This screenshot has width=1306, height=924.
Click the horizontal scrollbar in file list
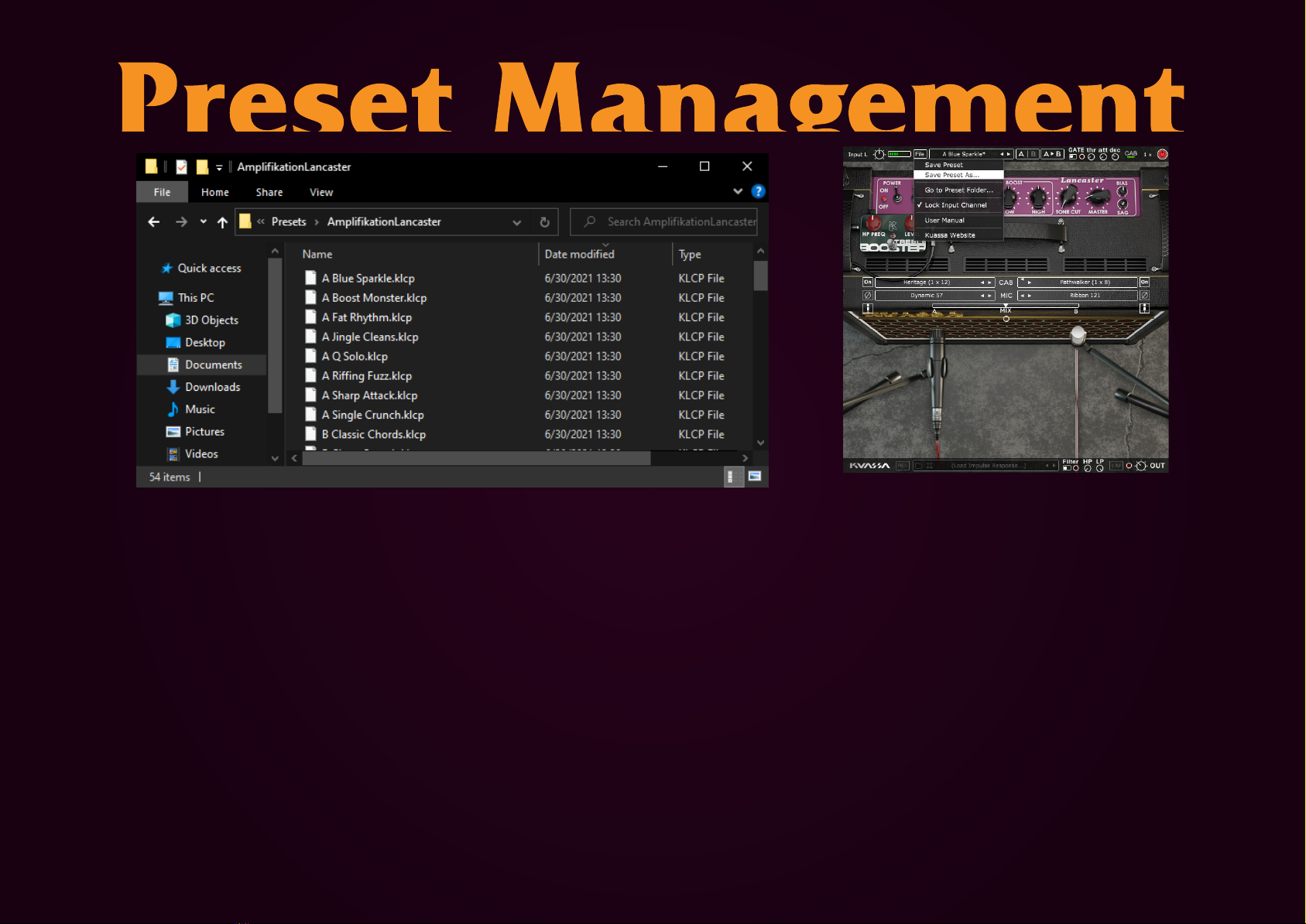click(x=475, y=458)
